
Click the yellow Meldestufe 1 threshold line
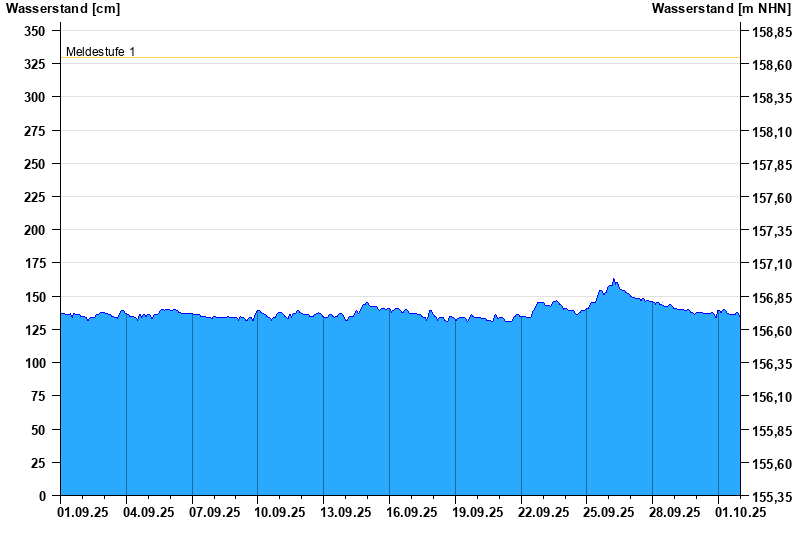click(x=401, y=58)
